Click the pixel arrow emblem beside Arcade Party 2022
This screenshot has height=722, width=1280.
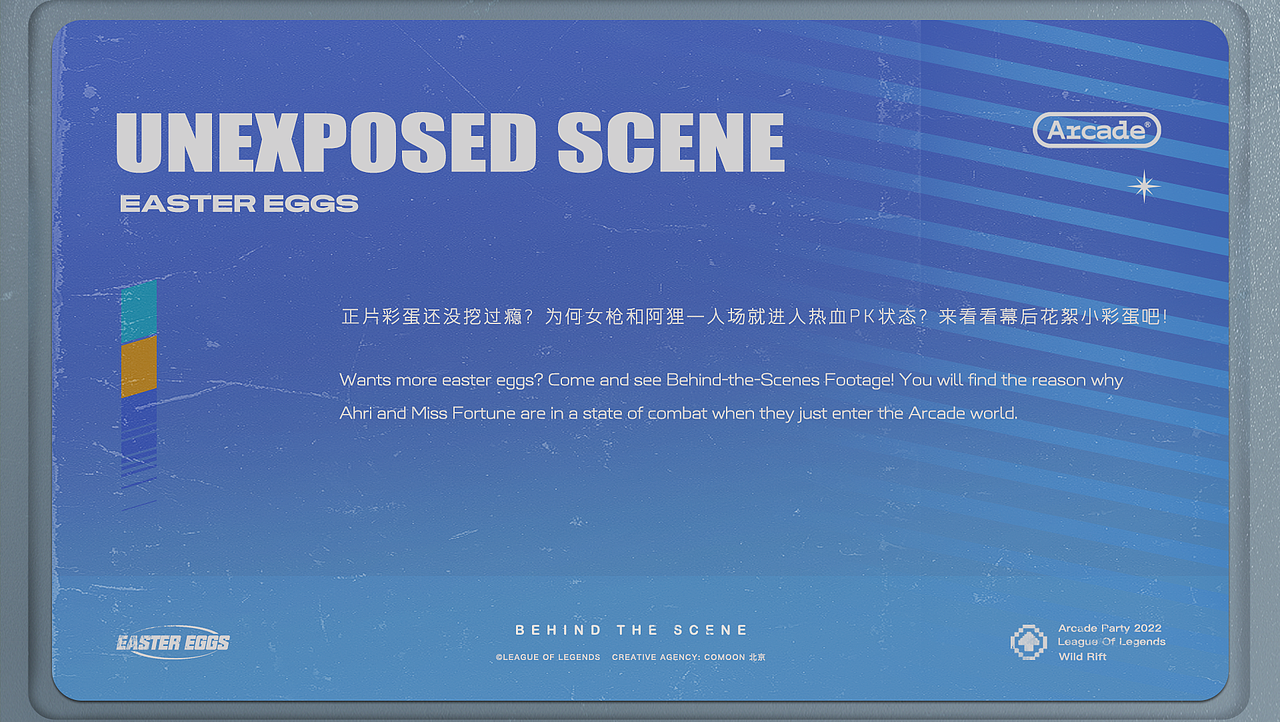click(x=1028, y=642)
